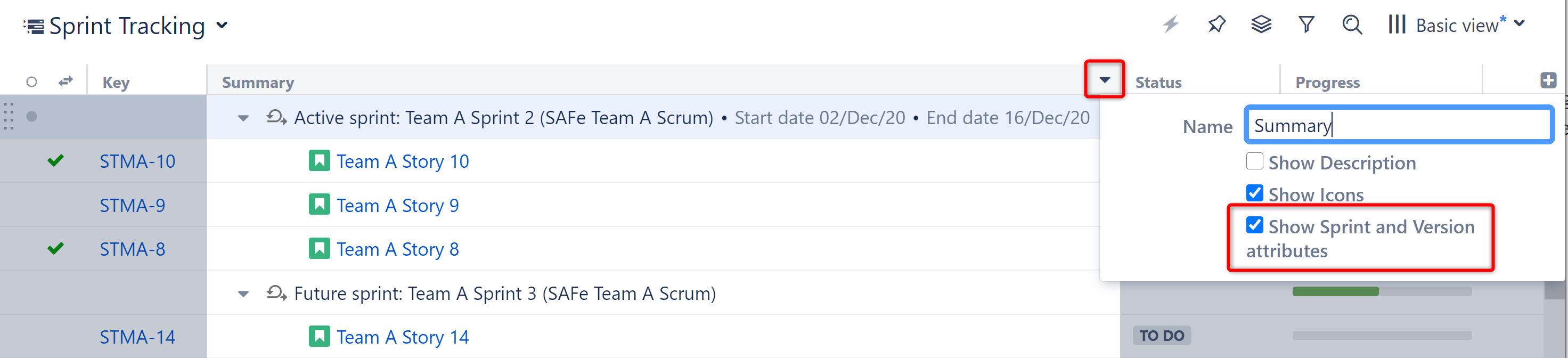Open the STMA-10 issue key link
The height and width of the screenshot is (358, 1568).
tap(137, 161)
